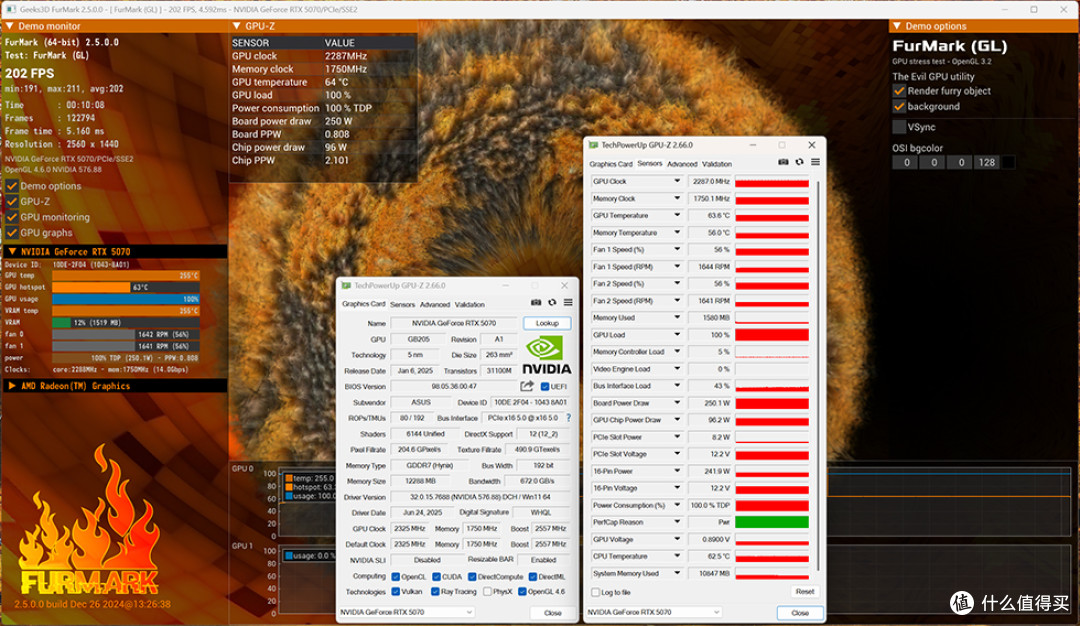Uncheck Render furry object option
This screenshot has width=1080, height=626.
899,91
